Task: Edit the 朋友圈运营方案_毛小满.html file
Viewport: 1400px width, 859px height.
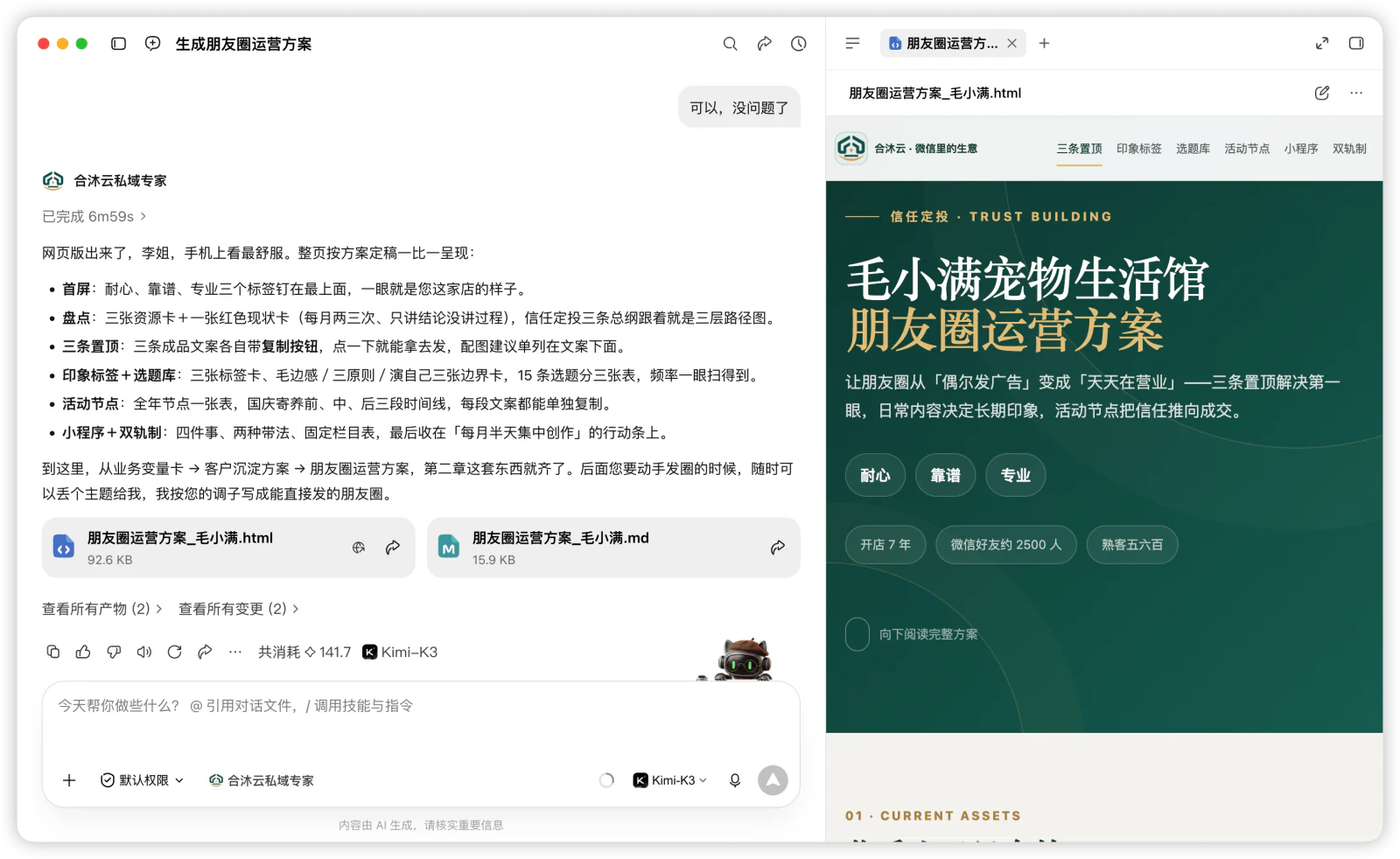Action: 1322,93
